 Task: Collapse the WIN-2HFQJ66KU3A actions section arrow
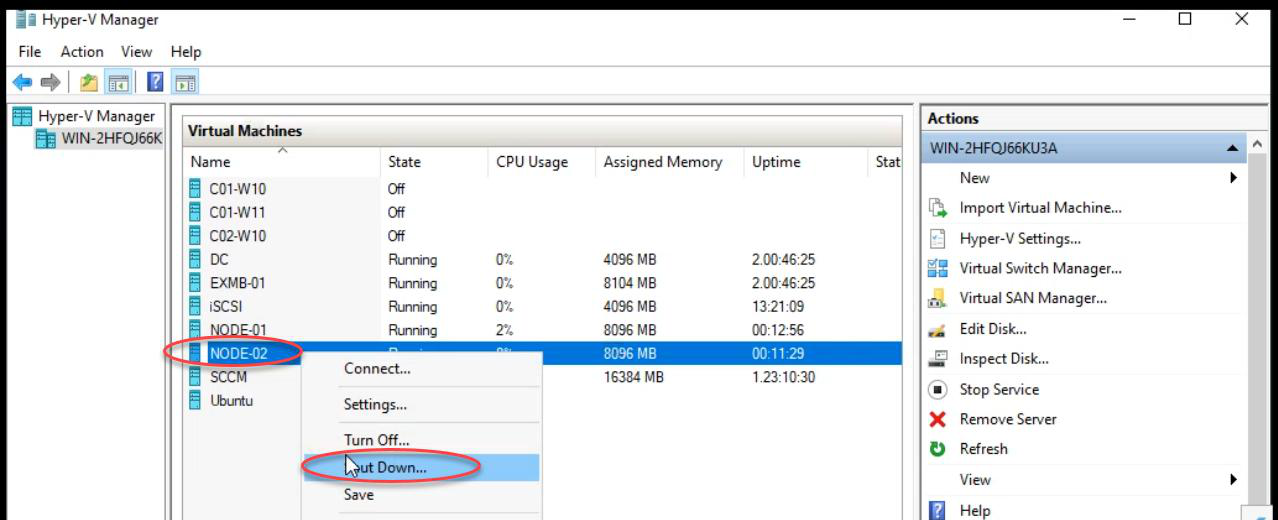click(x=1233, y=148)
